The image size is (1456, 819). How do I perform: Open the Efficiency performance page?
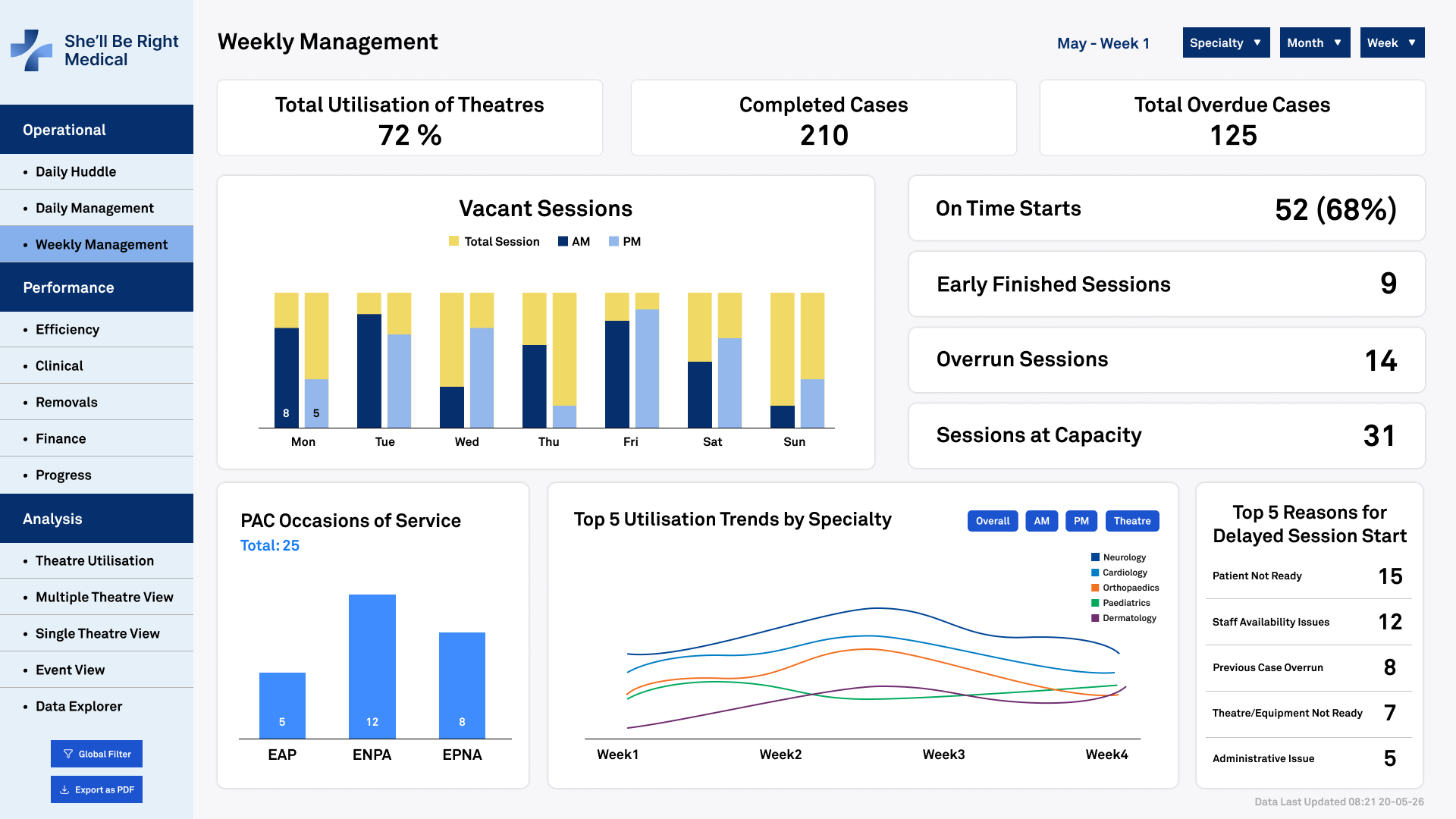tap(96, 329)
